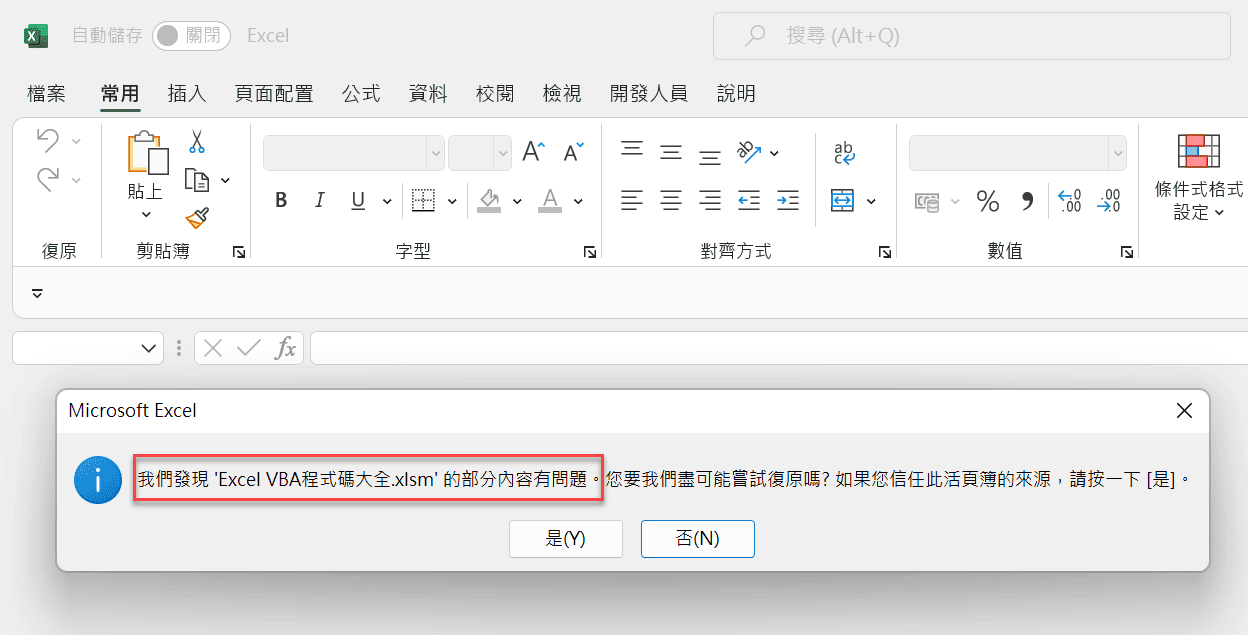Click the 是(Y) button in dialog
Screen dimensions: 1248x635
click(x=566, y=538)
